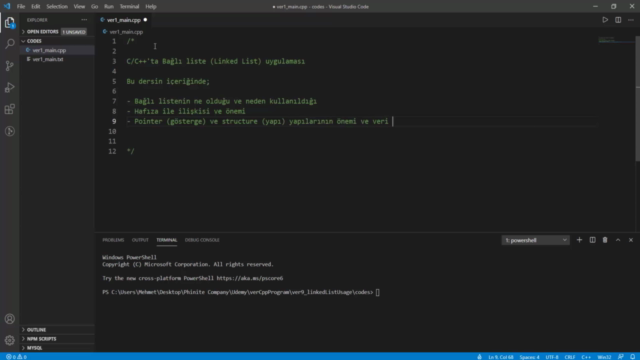Click line number 12 in gutter
This screenshot has width=640, height=360.
pos(112,151)
